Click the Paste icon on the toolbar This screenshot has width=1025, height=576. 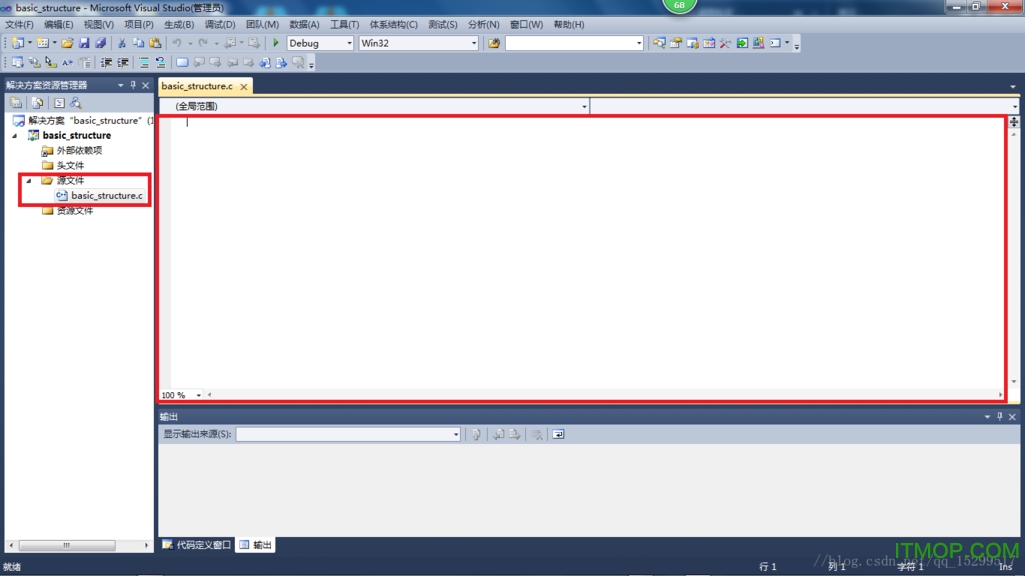pyautogui.click(x=155, y=43)
